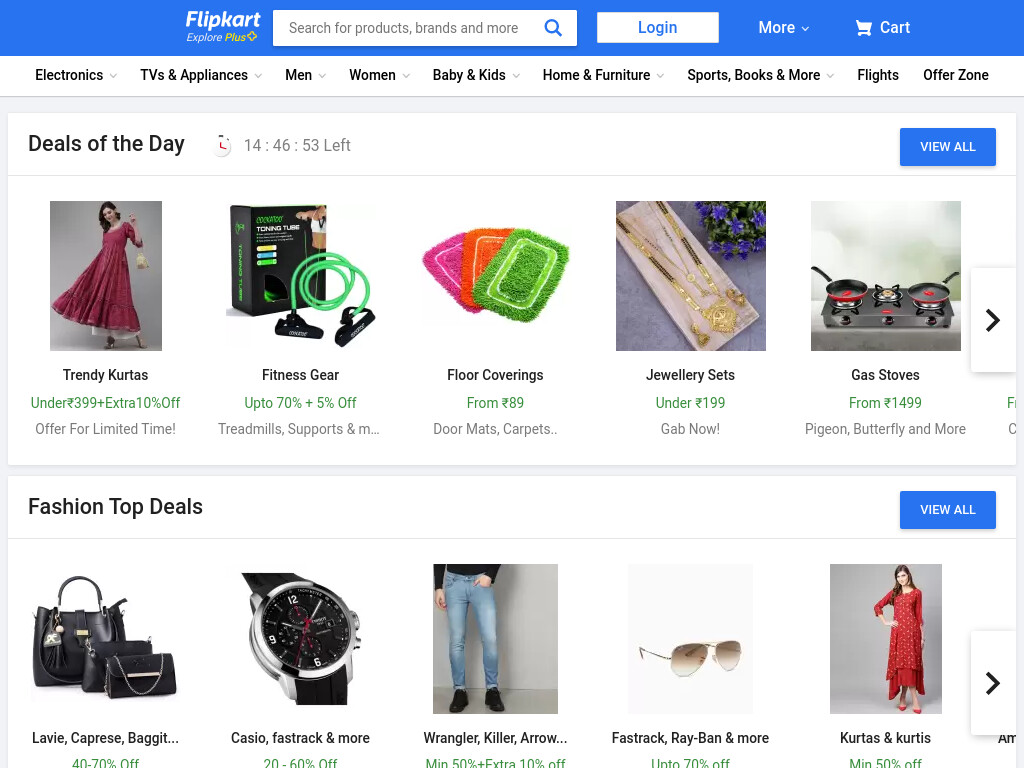Click 'Under ₹199' price text
Screen dimensions: 1024x768
coord(690,403)
